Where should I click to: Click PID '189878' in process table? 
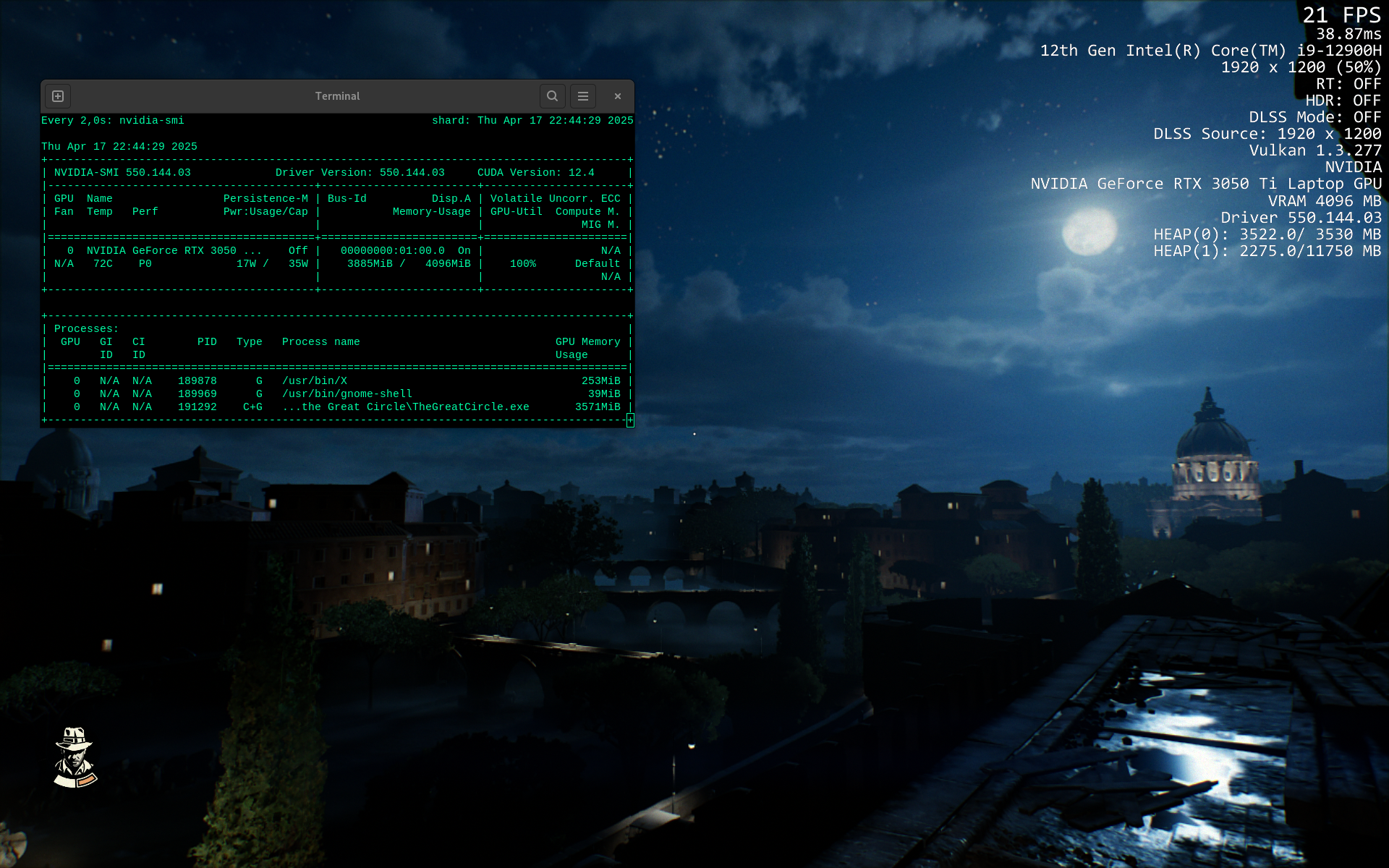197,381
